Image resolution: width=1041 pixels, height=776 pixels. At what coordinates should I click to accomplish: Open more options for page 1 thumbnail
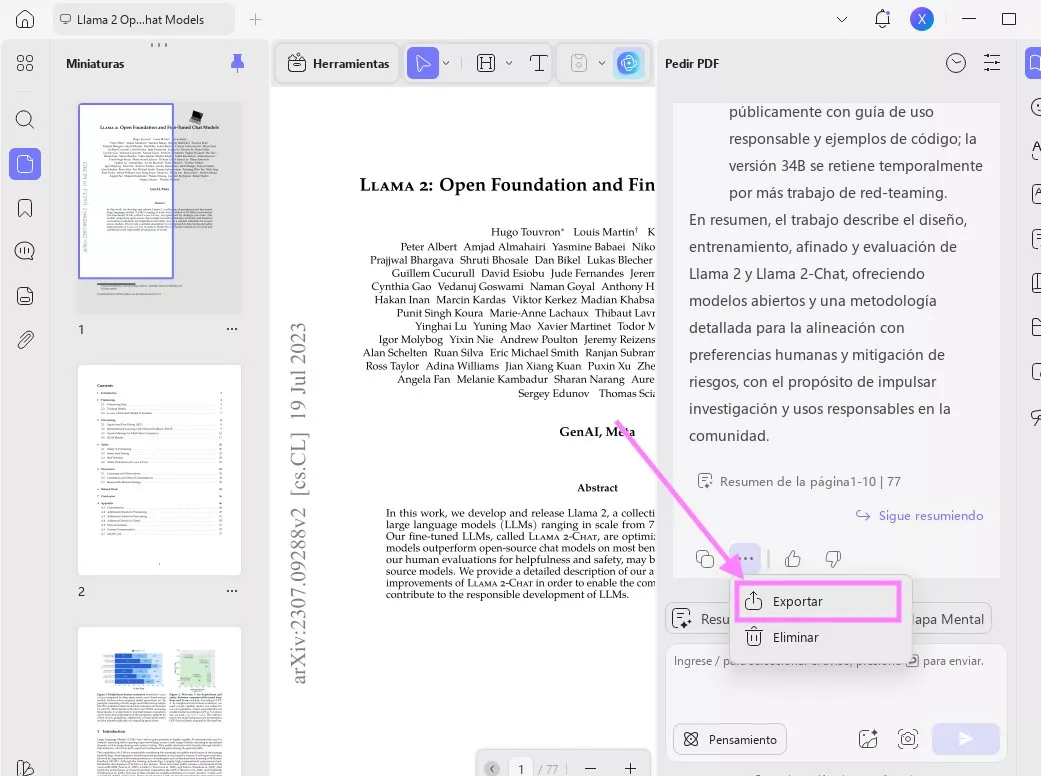tap(231, 329)
